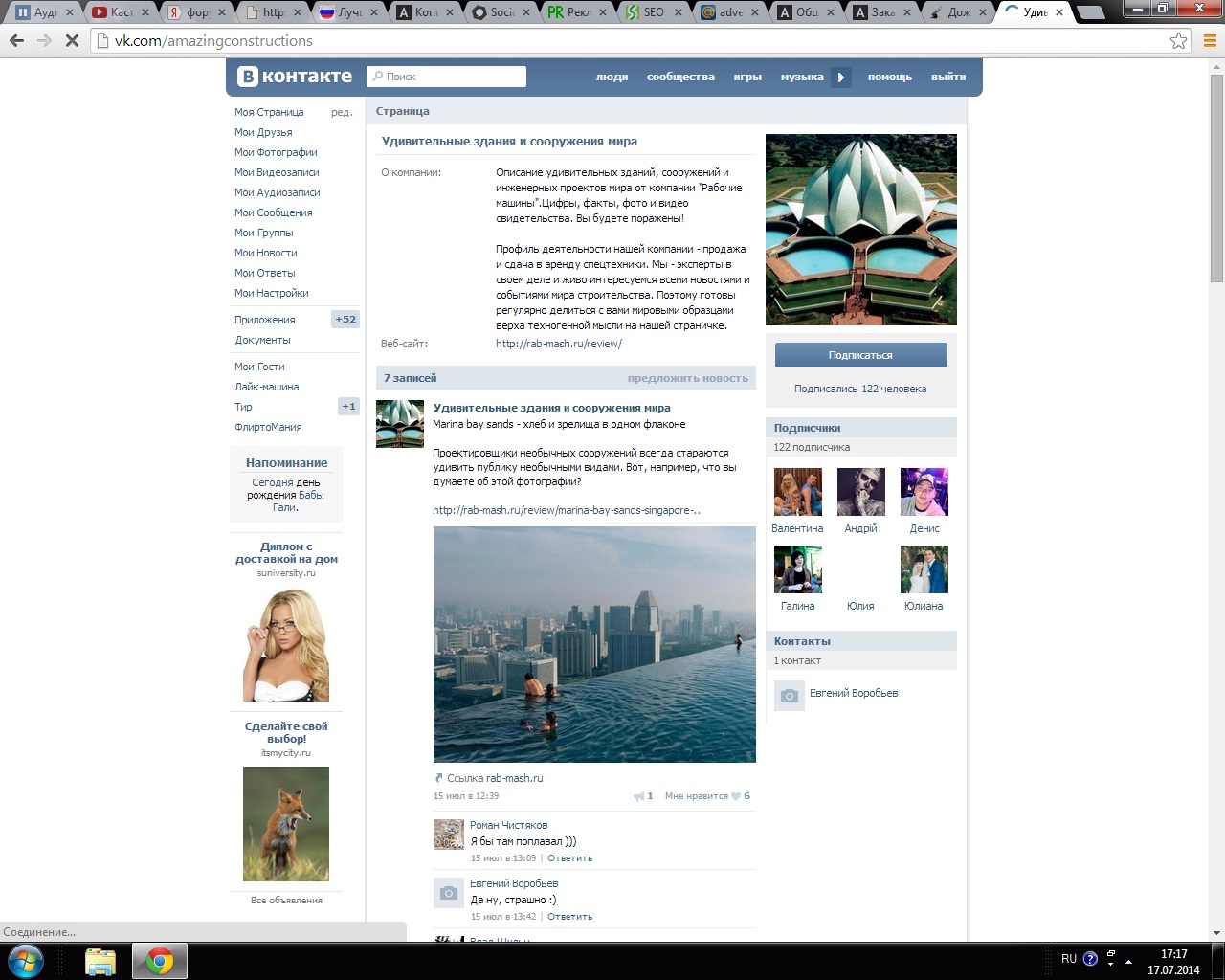
Task: Open the 'Диплом с доставкой на дом' ad
Action: click(286, 553)
